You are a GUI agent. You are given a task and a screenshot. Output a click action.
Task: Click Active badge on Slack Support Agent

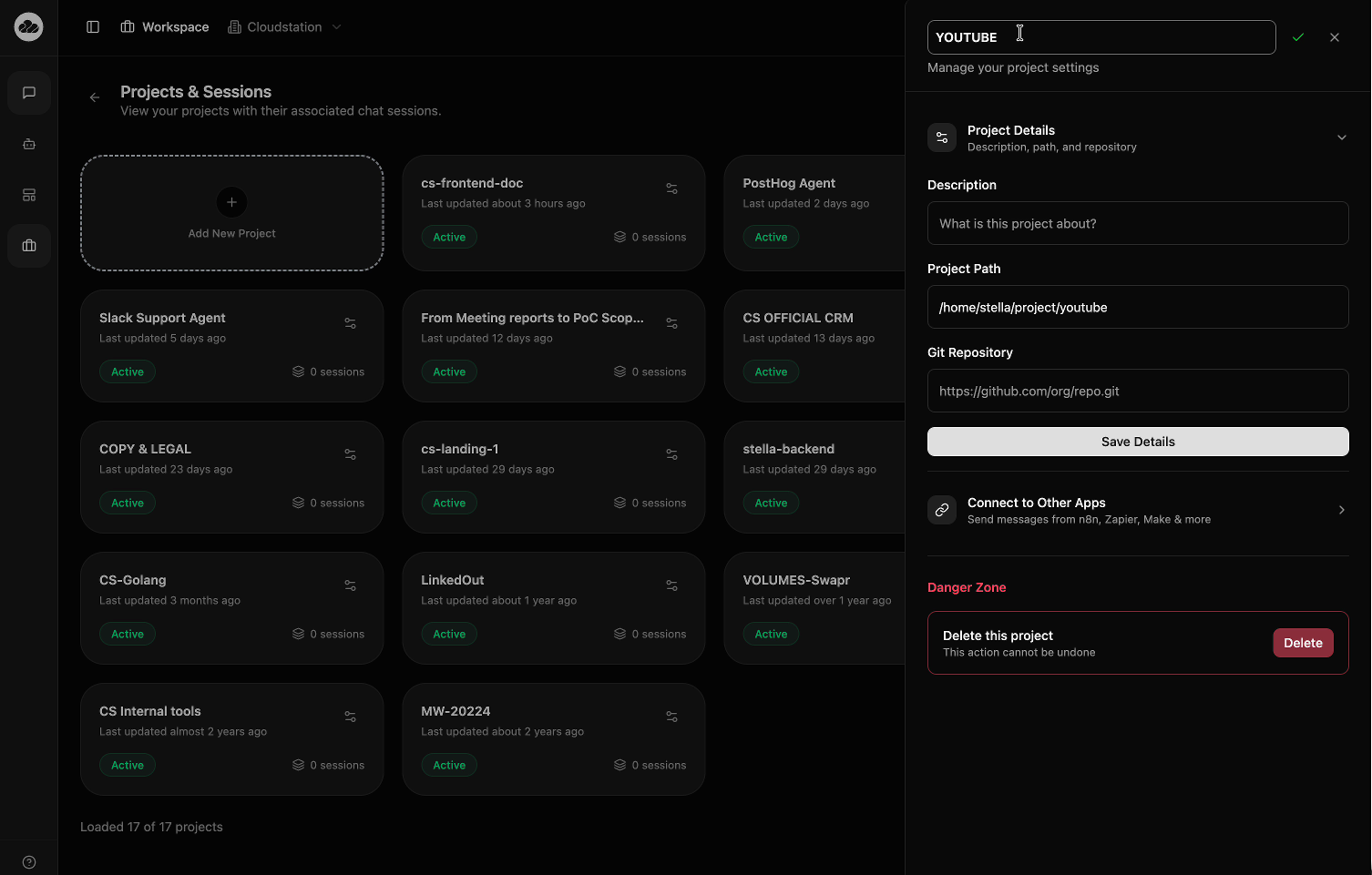128,371
